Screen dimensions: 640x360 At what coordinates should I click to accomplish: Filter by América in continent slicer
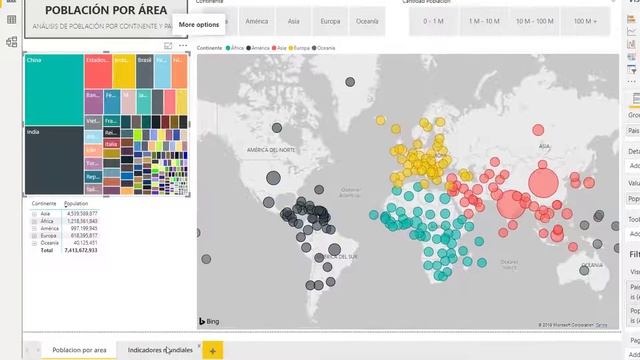pos(257,21)
